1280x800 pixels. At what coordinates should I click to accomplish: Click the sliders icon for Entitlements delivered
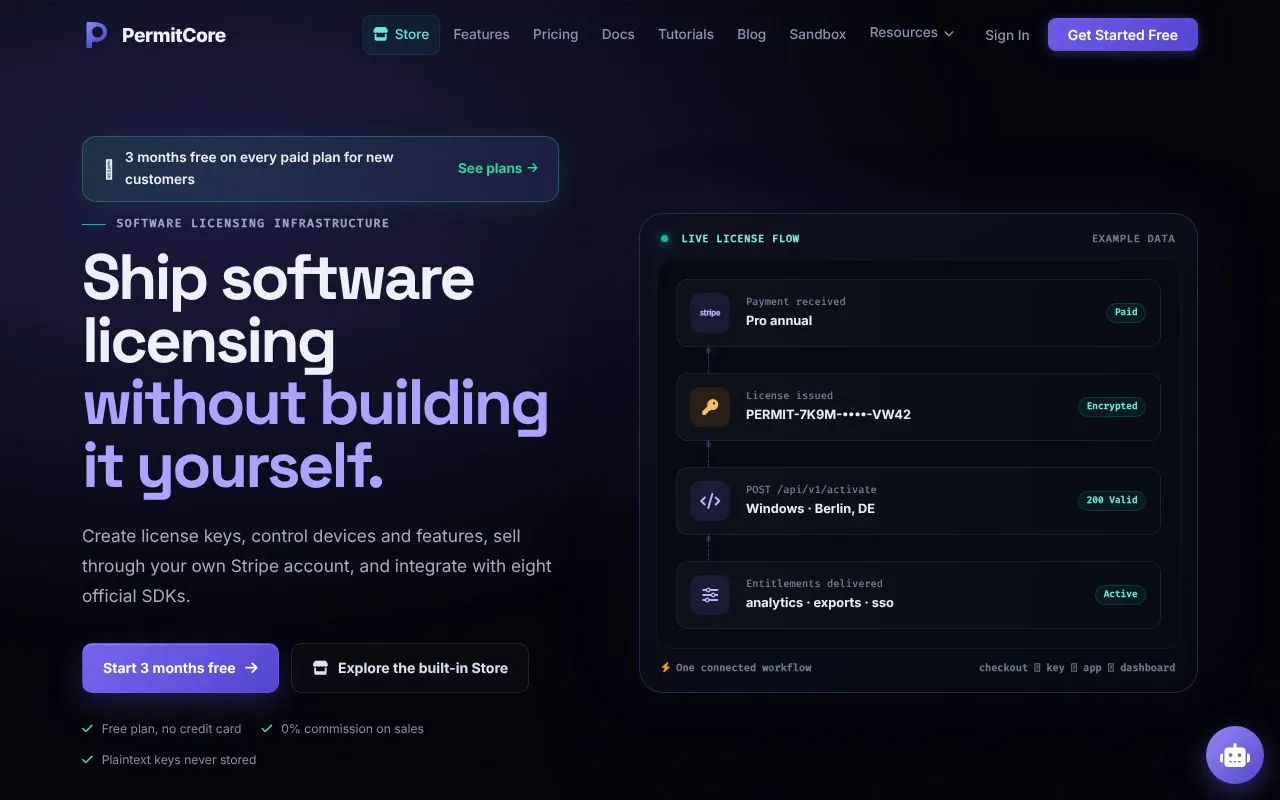(x=710, y=595)
